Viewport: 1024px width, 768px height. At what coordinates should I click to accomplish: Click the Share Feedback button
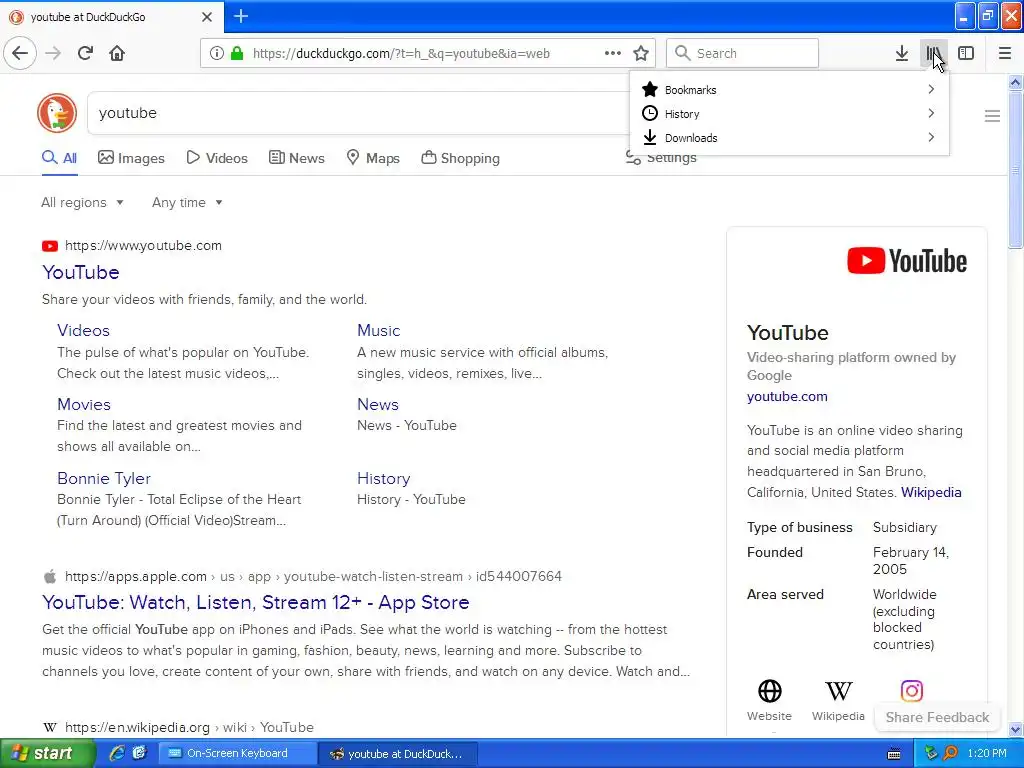pos(937,717)
